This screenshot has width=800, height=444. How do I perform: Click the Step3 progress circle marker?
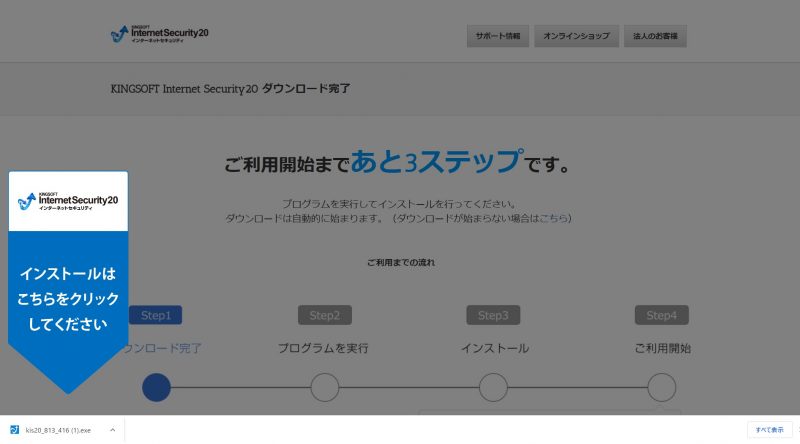click(x=493, y=387)
